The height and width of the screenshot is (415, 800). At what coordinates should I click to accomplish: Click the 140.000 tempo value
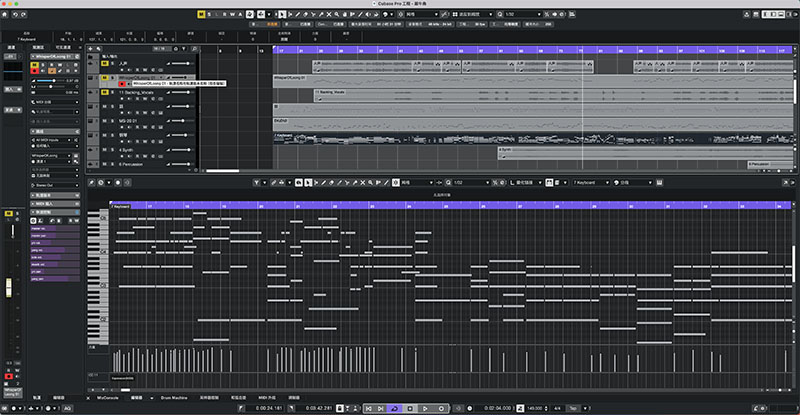[x=534, y=408]
